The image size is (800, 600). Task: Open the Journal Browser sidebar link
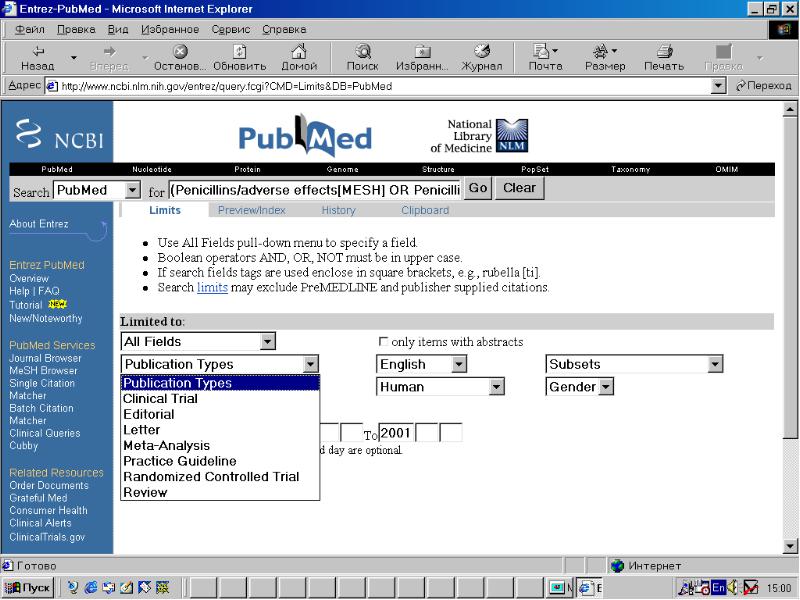coord(45,358)
